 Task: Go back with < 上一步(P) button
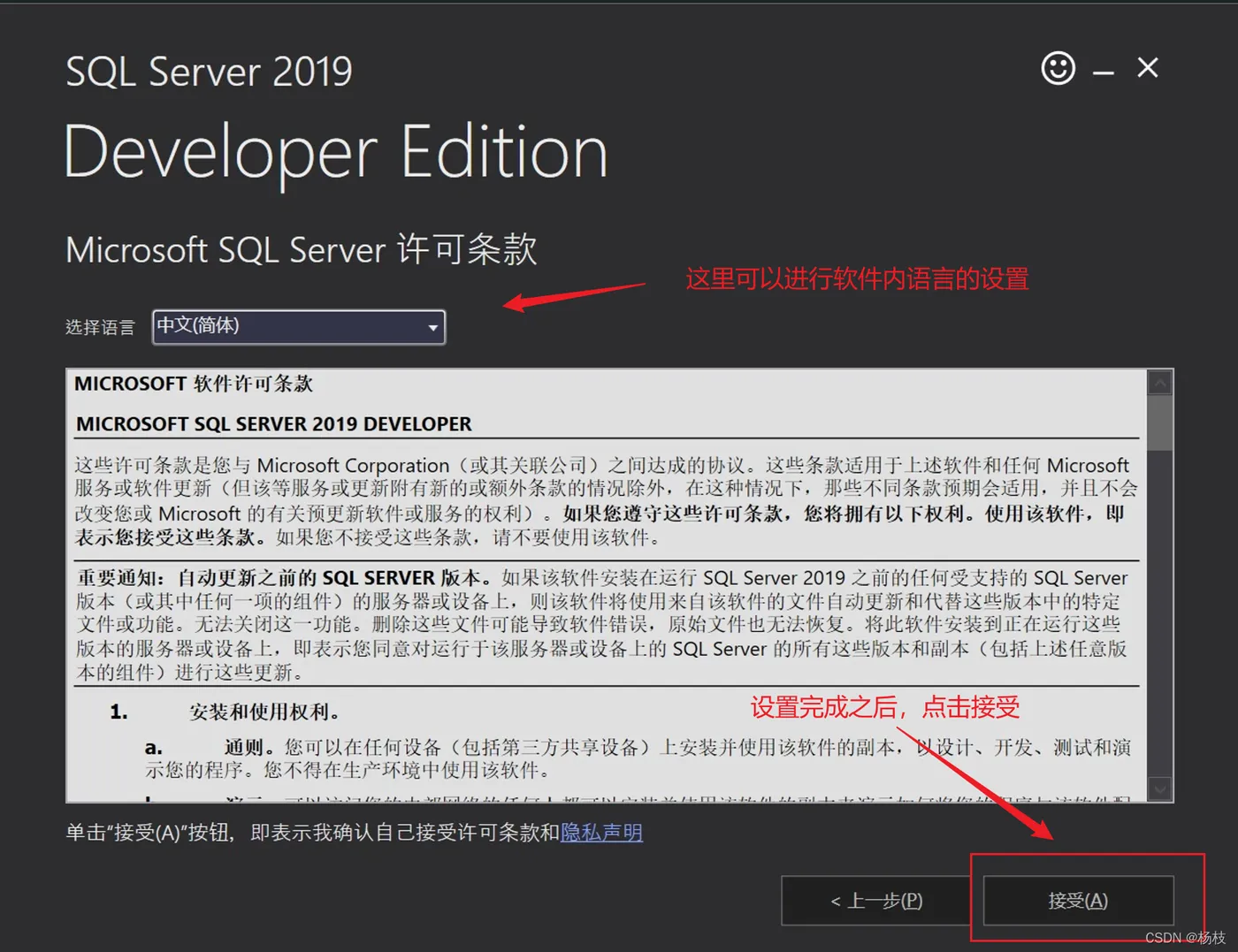[x=876, y=901]
